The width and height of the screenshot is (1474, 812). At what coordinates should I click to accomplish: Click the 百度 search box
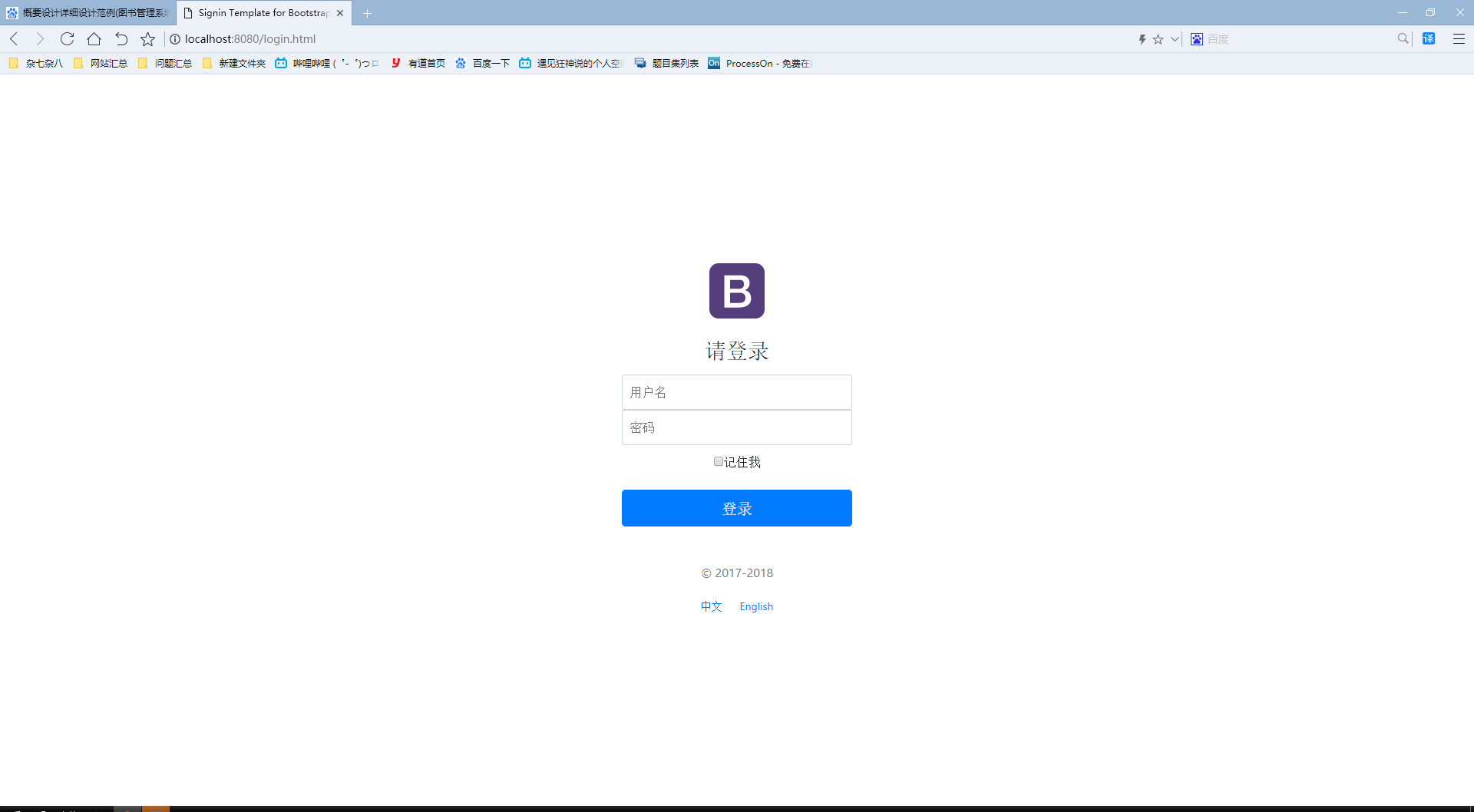coord(1297,39)
